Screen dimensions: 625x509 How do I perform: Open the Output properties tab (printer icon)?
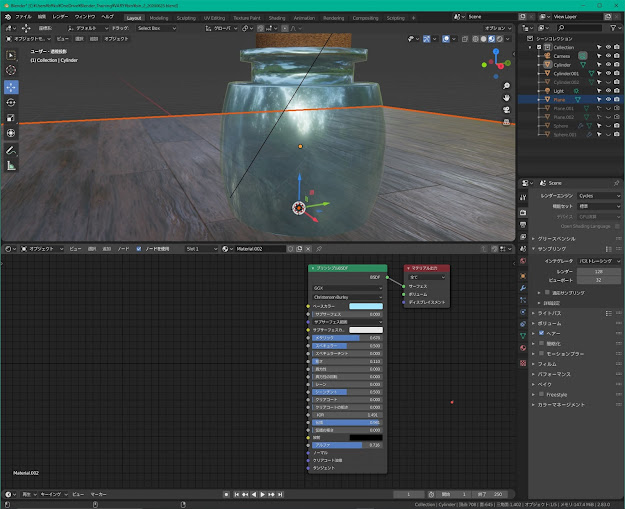click(523, 225)
